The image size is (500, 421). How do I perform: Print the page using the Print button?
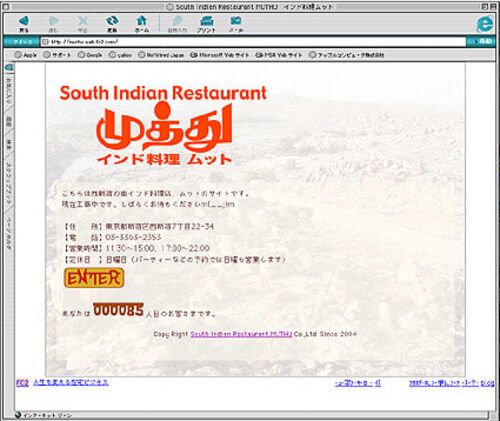click(207, 24)
